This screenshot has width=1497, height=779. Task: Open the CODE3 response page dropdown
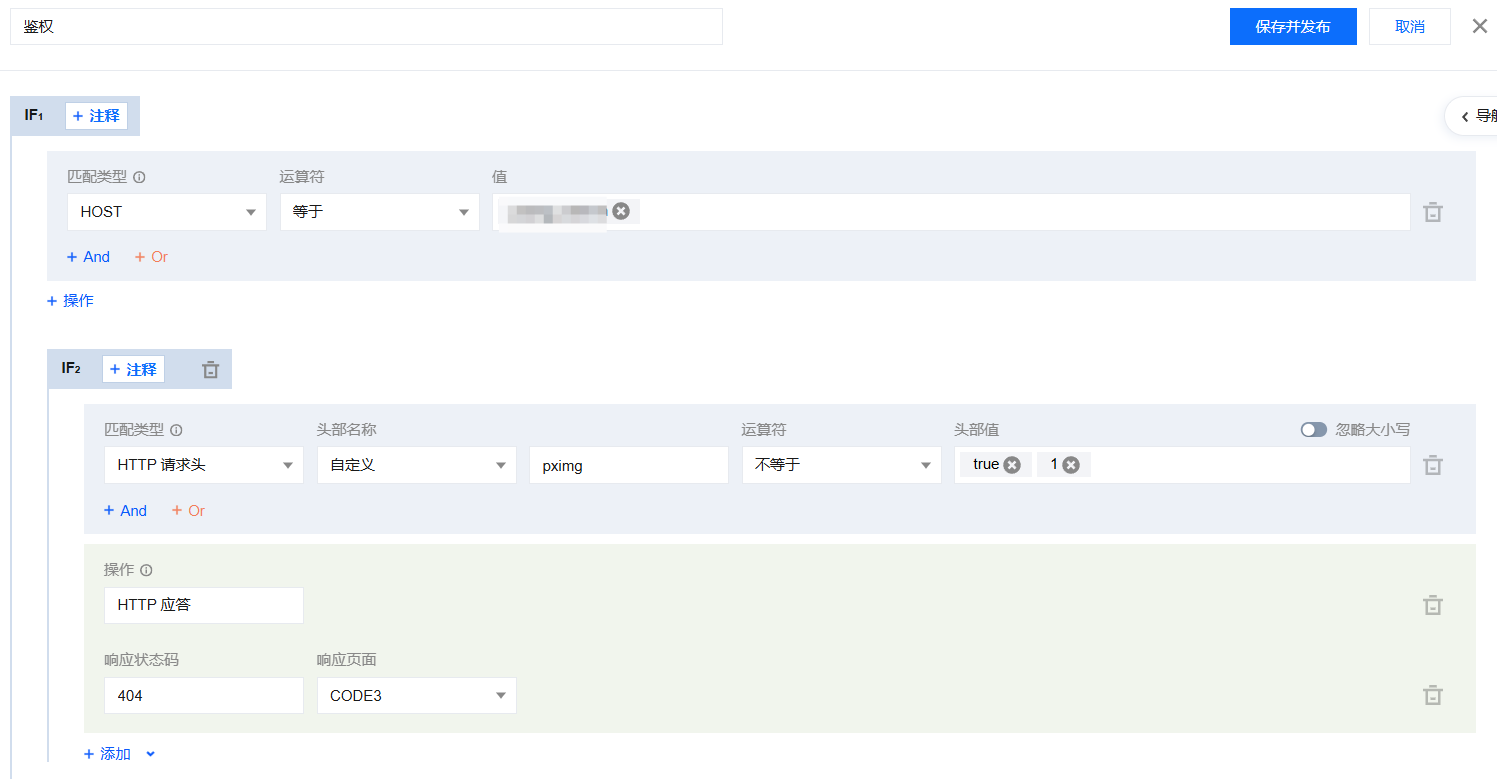coord(416,696)
